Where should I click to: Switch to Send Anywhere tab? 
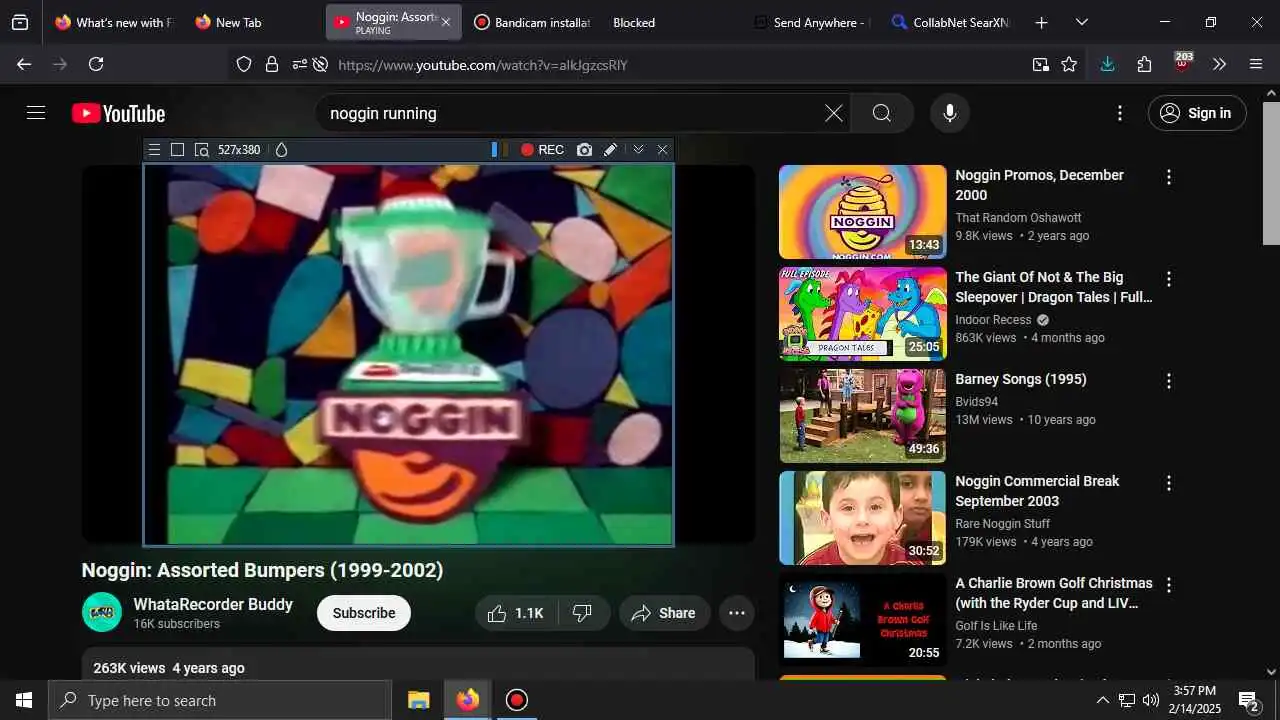(x=811, y=22)
